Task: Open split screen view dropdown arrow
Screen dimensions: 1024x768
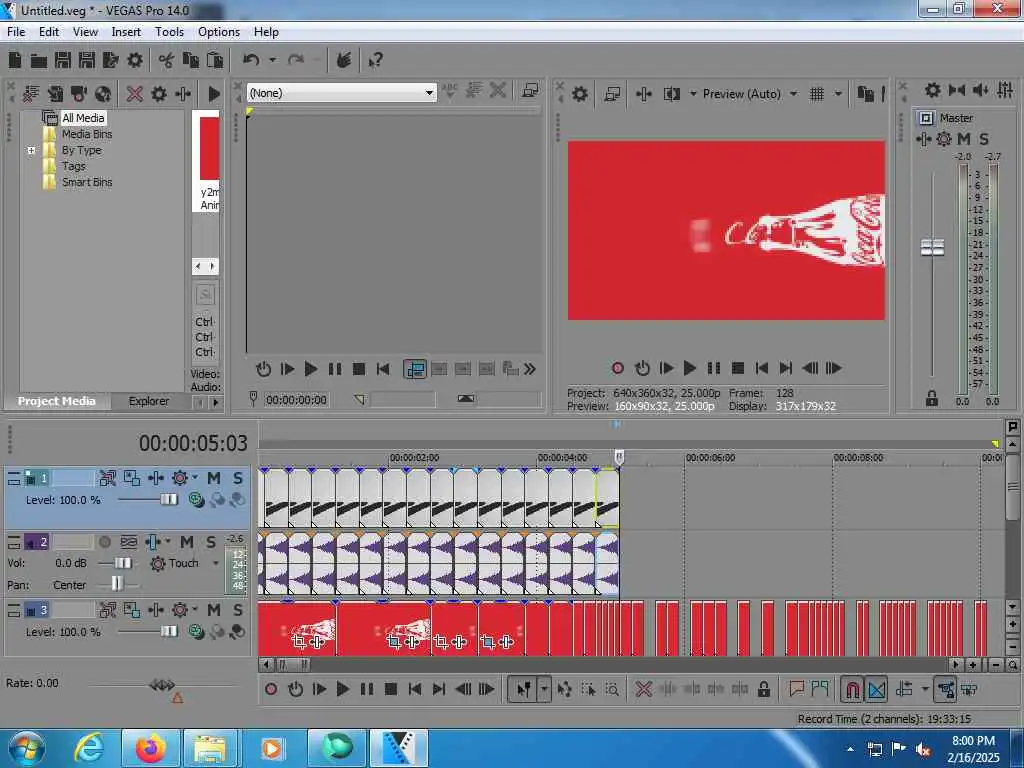Action: [693, 94]
